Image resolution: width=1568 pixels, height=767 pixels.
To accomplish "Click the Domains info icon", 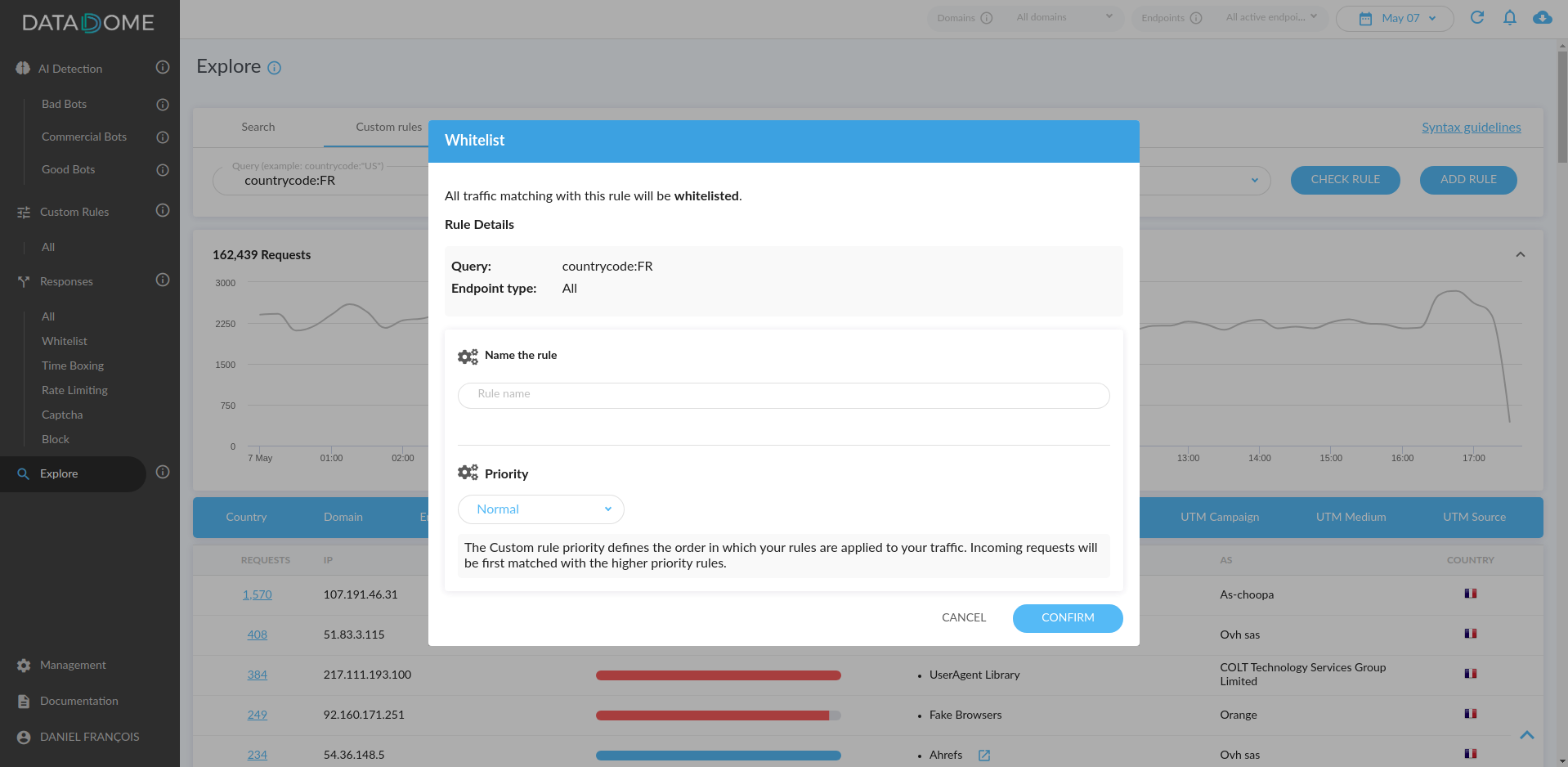I will [x=987, y=18].
